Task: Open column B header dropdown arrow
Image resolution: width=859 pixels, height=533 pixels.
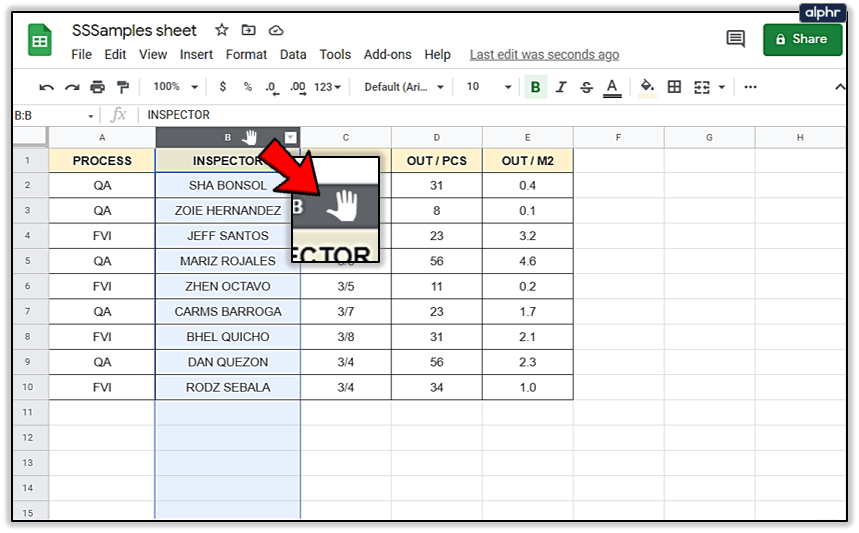Action: (291, 137)
